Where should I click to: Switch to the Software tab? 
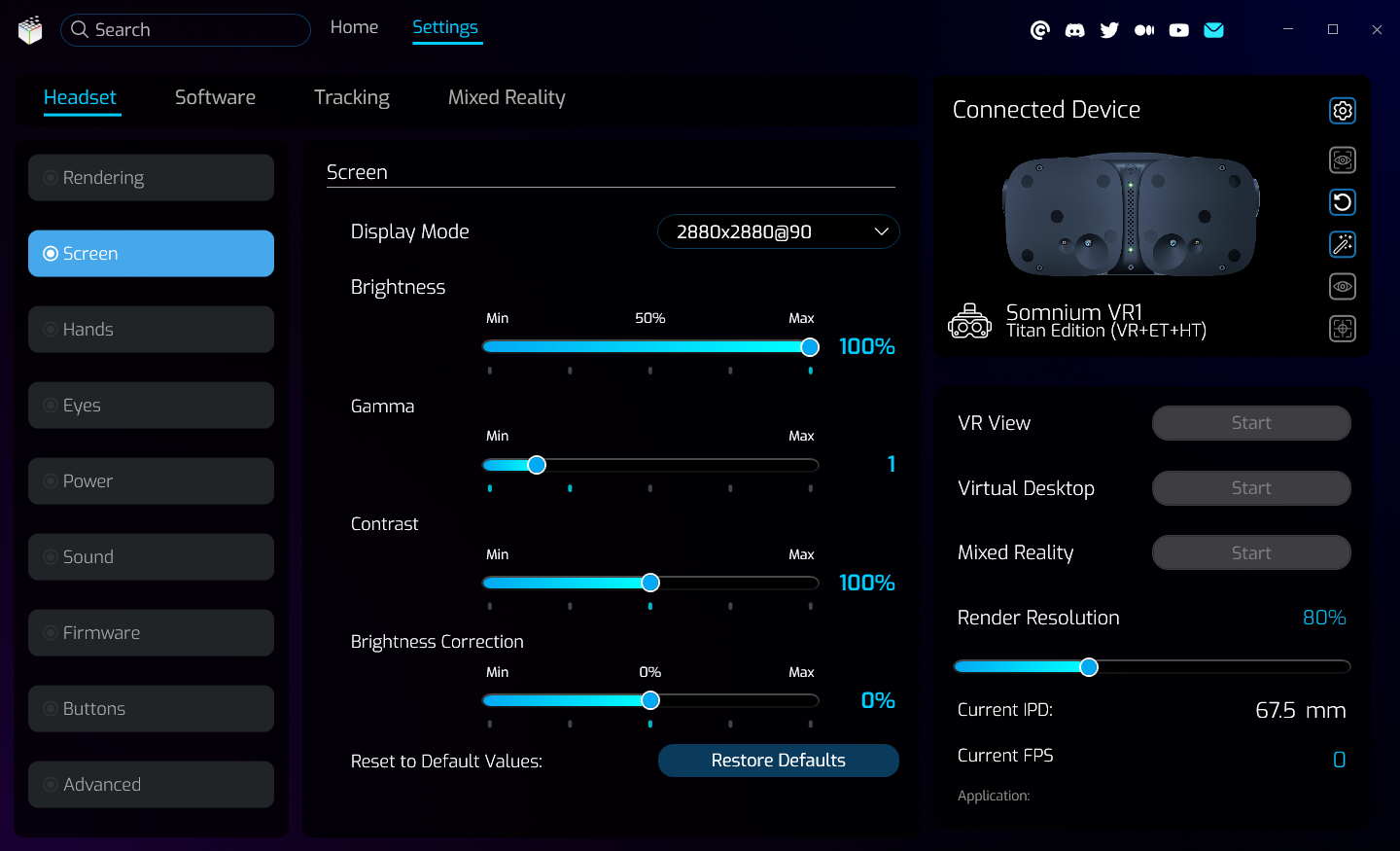(x=215, y=97)
